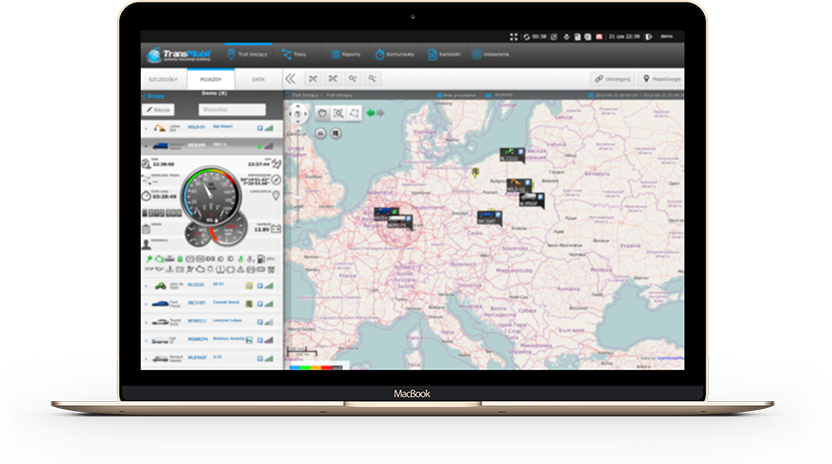Select the zoom box tool on map
The image size is (832, 464).
338,113
